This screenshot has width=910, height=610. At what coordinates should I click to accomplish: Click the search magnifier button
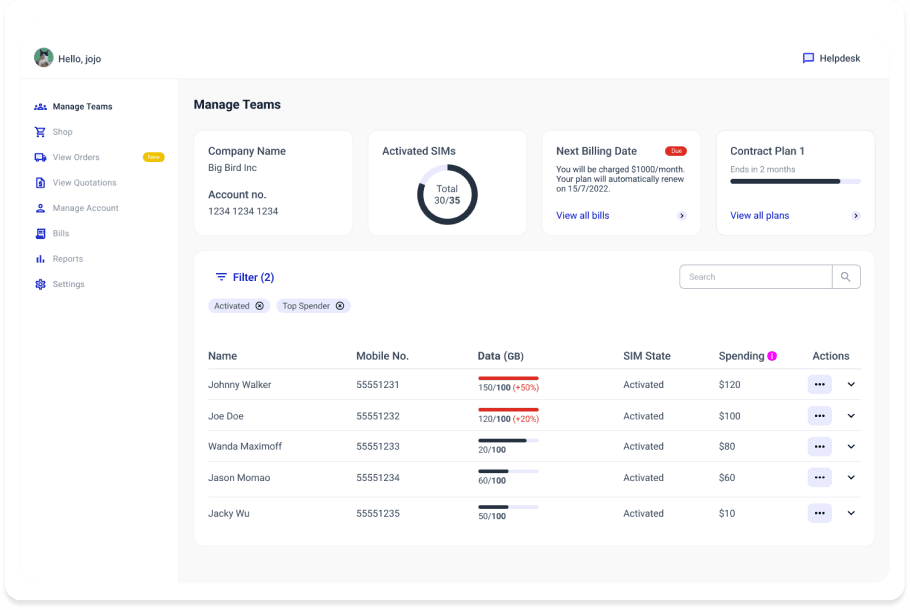[x=846, y=277]
